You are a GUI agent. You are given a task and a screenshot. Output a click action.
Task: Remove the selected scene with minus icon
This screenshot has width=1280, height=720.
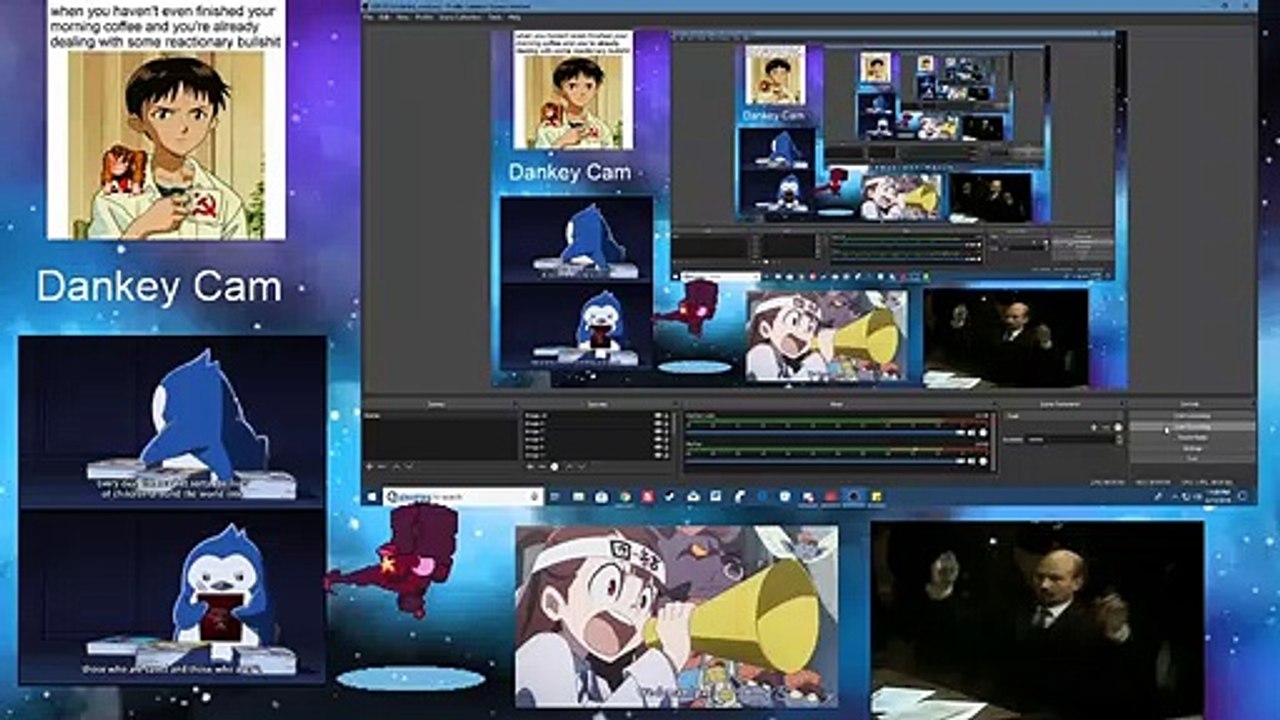382,467
